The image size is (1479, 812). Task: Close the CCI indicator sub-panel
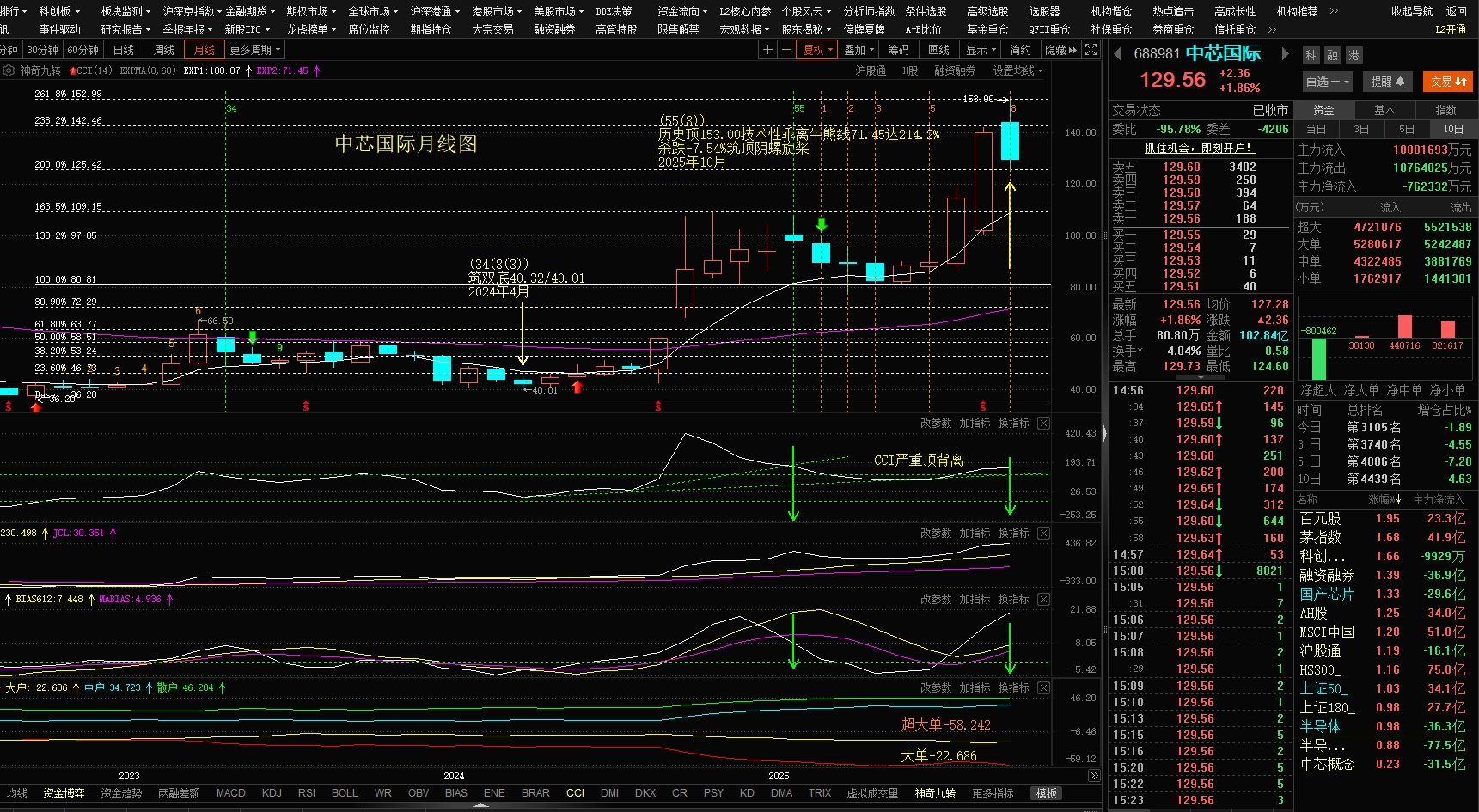[x=1043, y=424]
